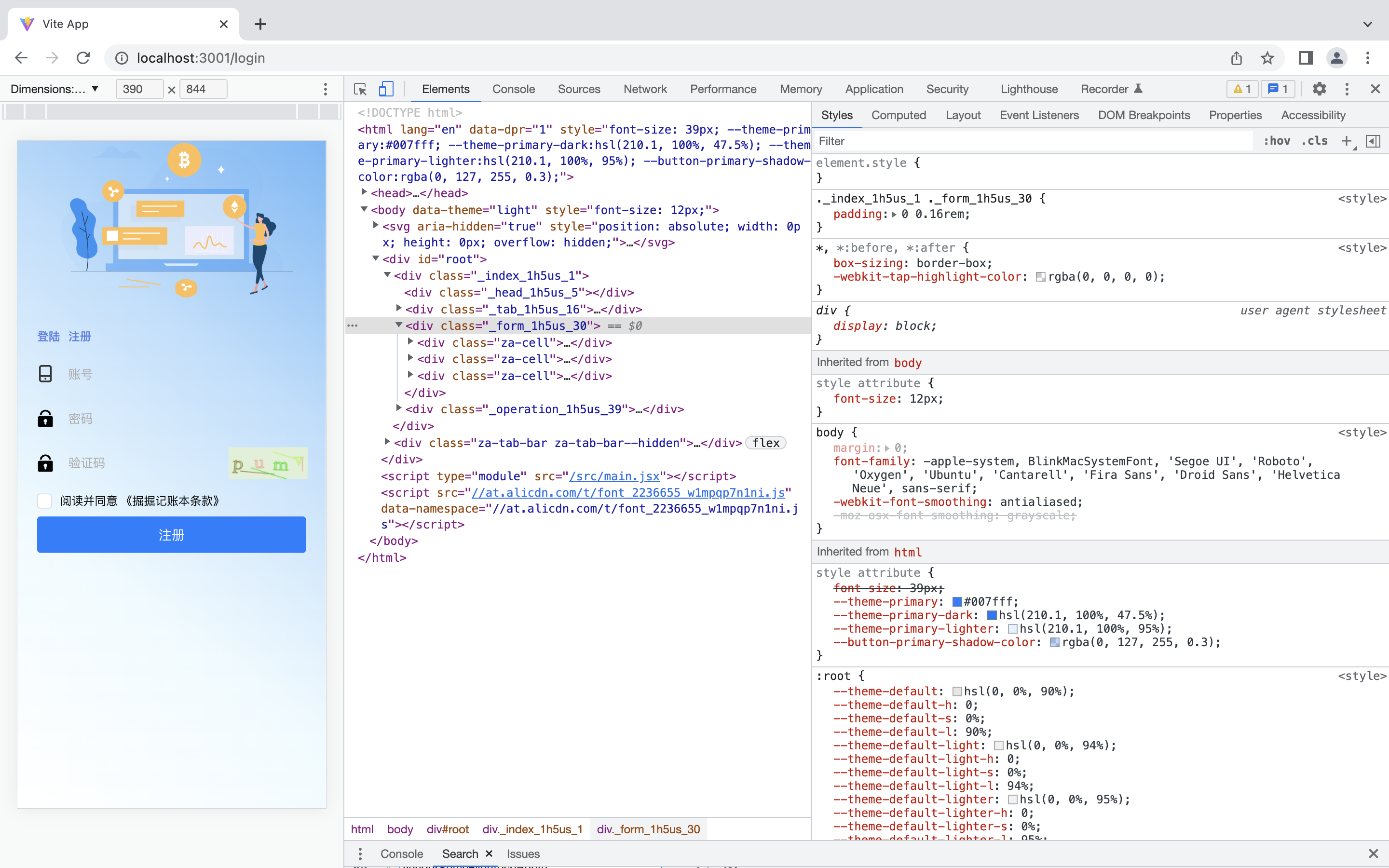Collapse the _form_1h5us_30 div node
1389x868 pixels.
(399, 325)
